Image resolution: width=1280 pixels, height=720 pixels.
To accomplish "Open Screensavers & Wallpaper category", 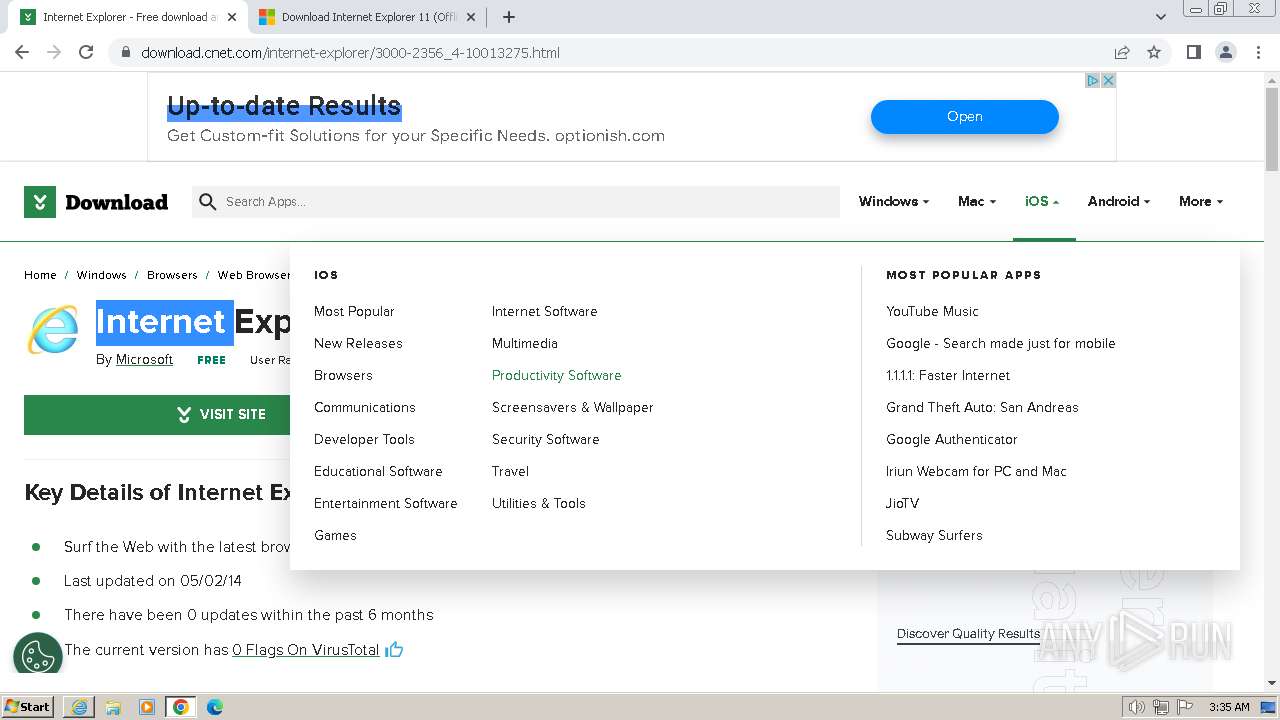I will pos(572,407).
